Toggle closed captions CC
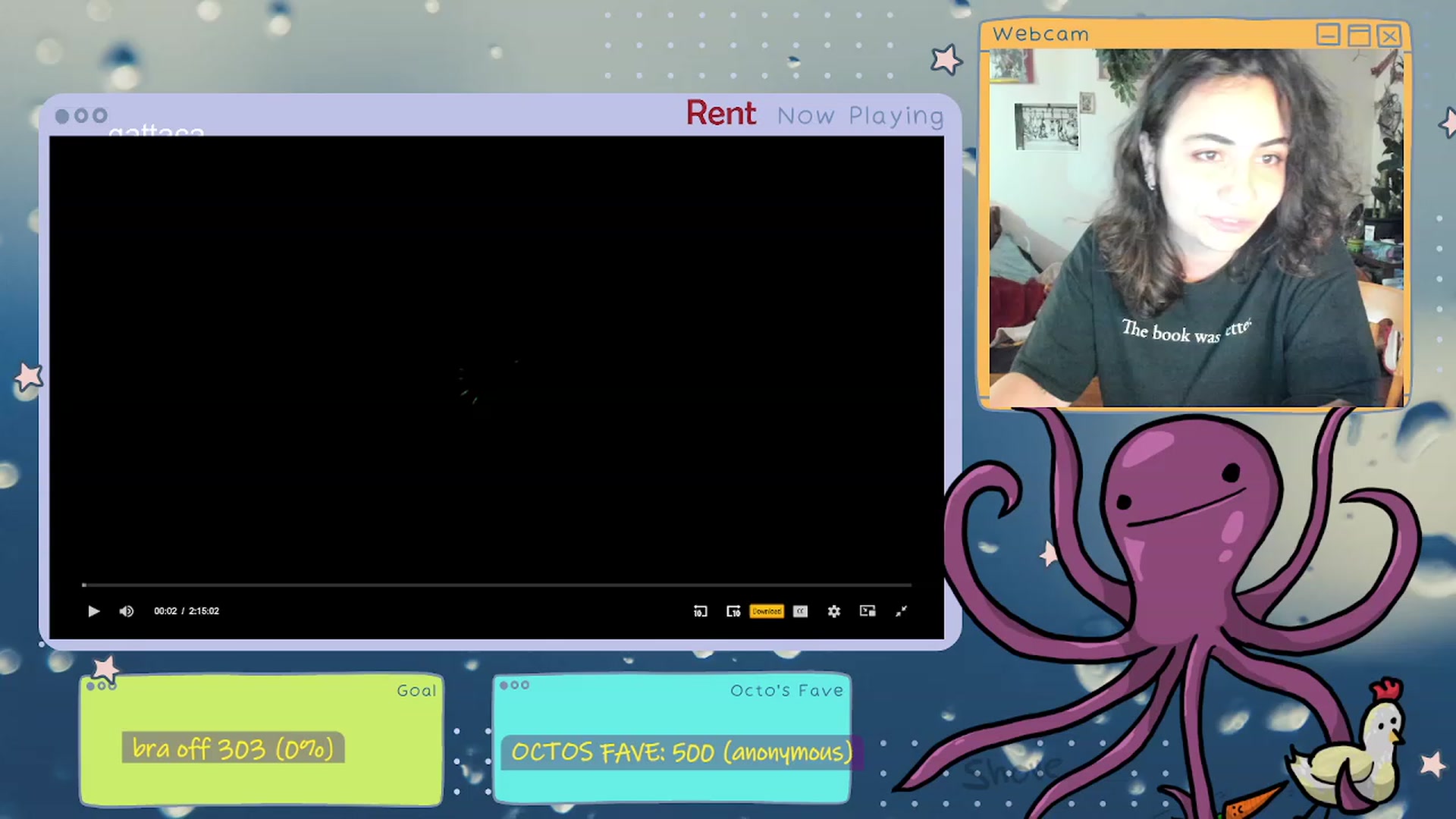The height and width of the screenshot is (819, 1456). point(800,611)
